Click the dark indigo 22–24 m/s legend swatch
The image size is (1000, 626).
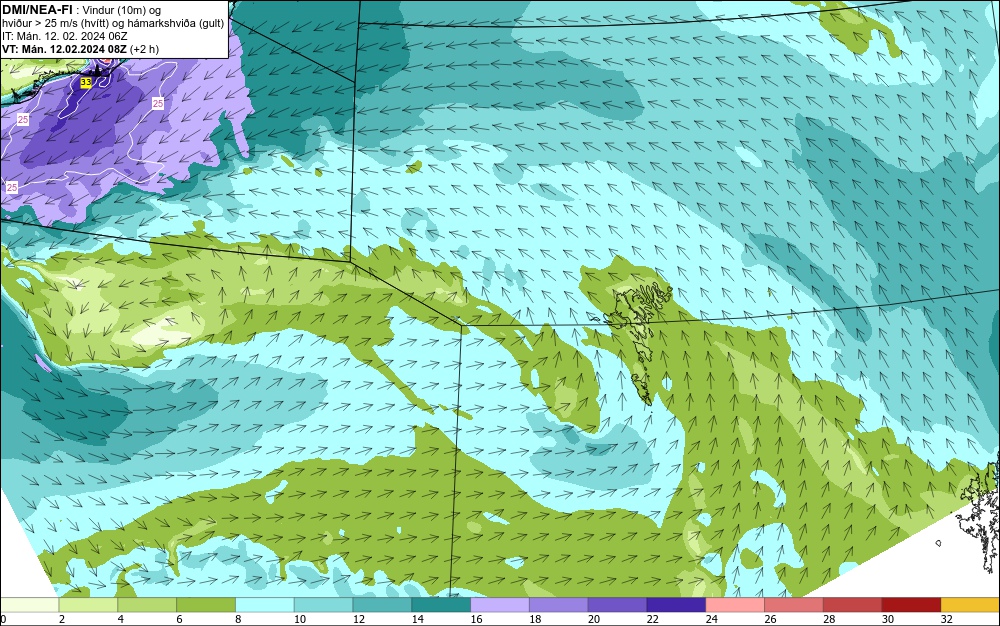click(676, 605)
